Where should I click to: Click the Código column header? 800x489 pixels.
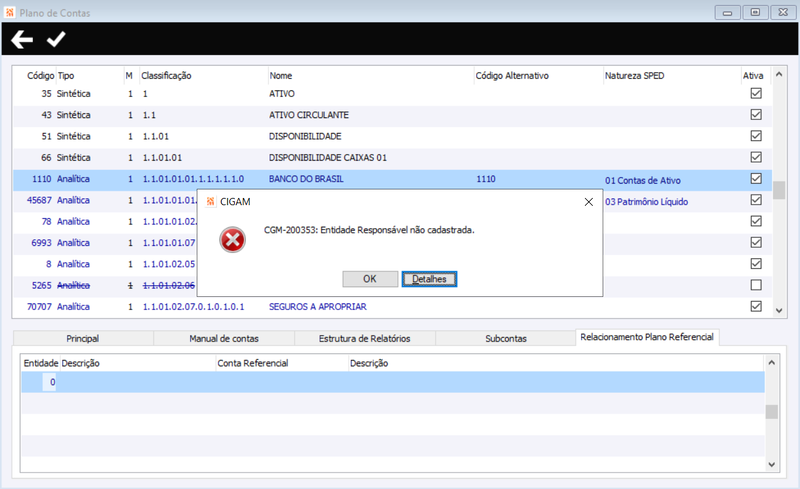[x=40, y=76]
